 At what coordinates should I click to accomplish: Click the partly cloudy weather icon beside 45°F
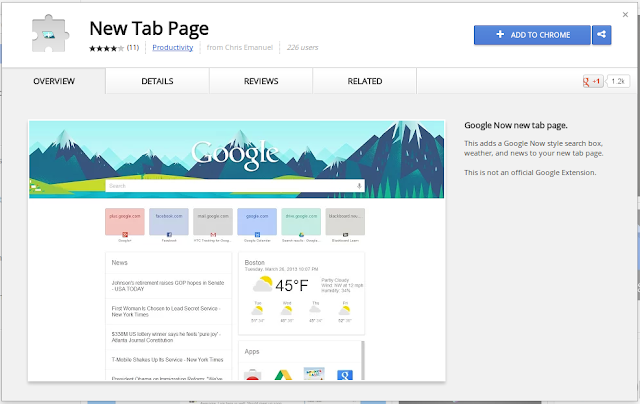(262, 284)
